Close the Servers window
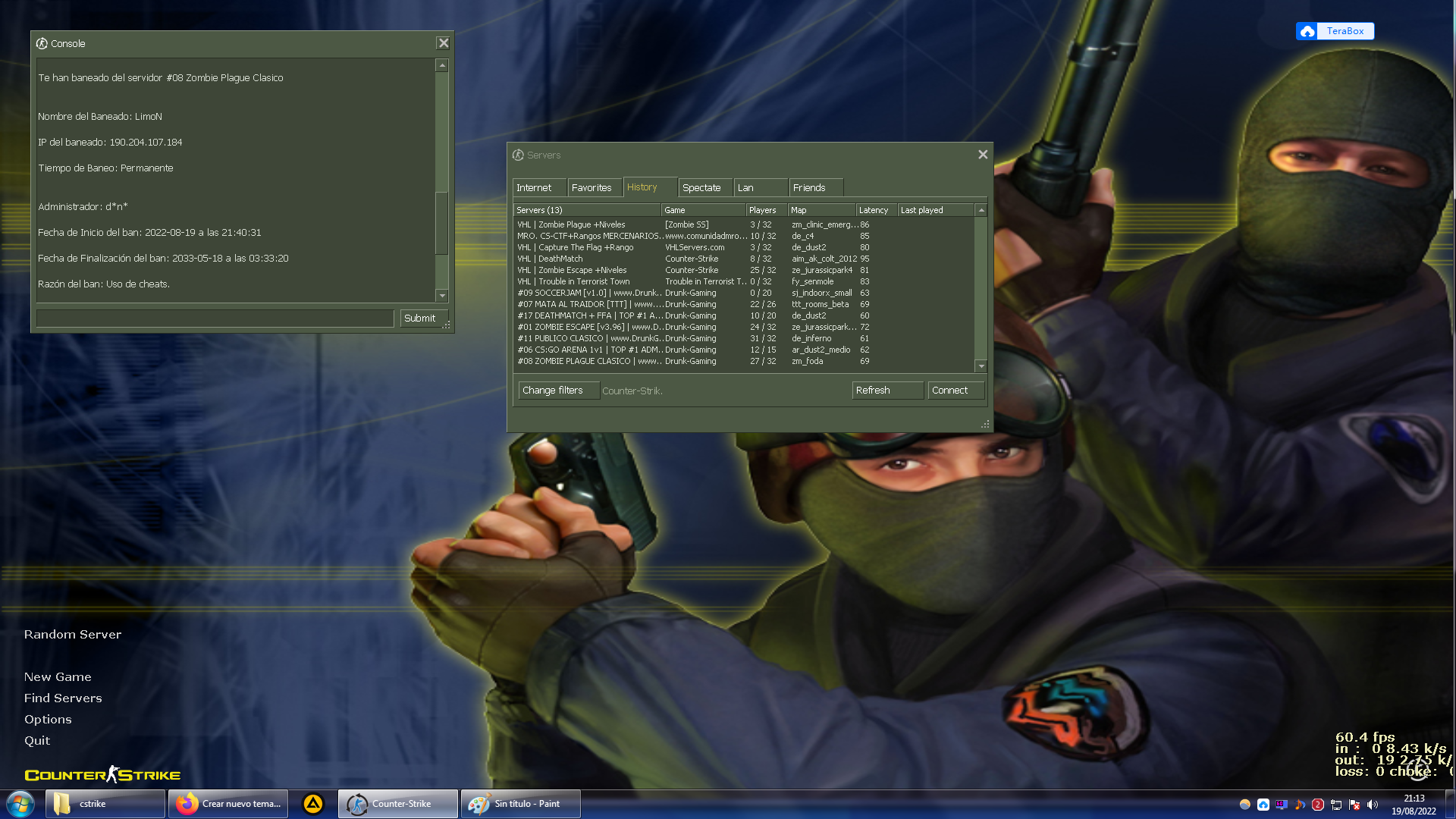The image size is (1456, 819). pos(983,155)
